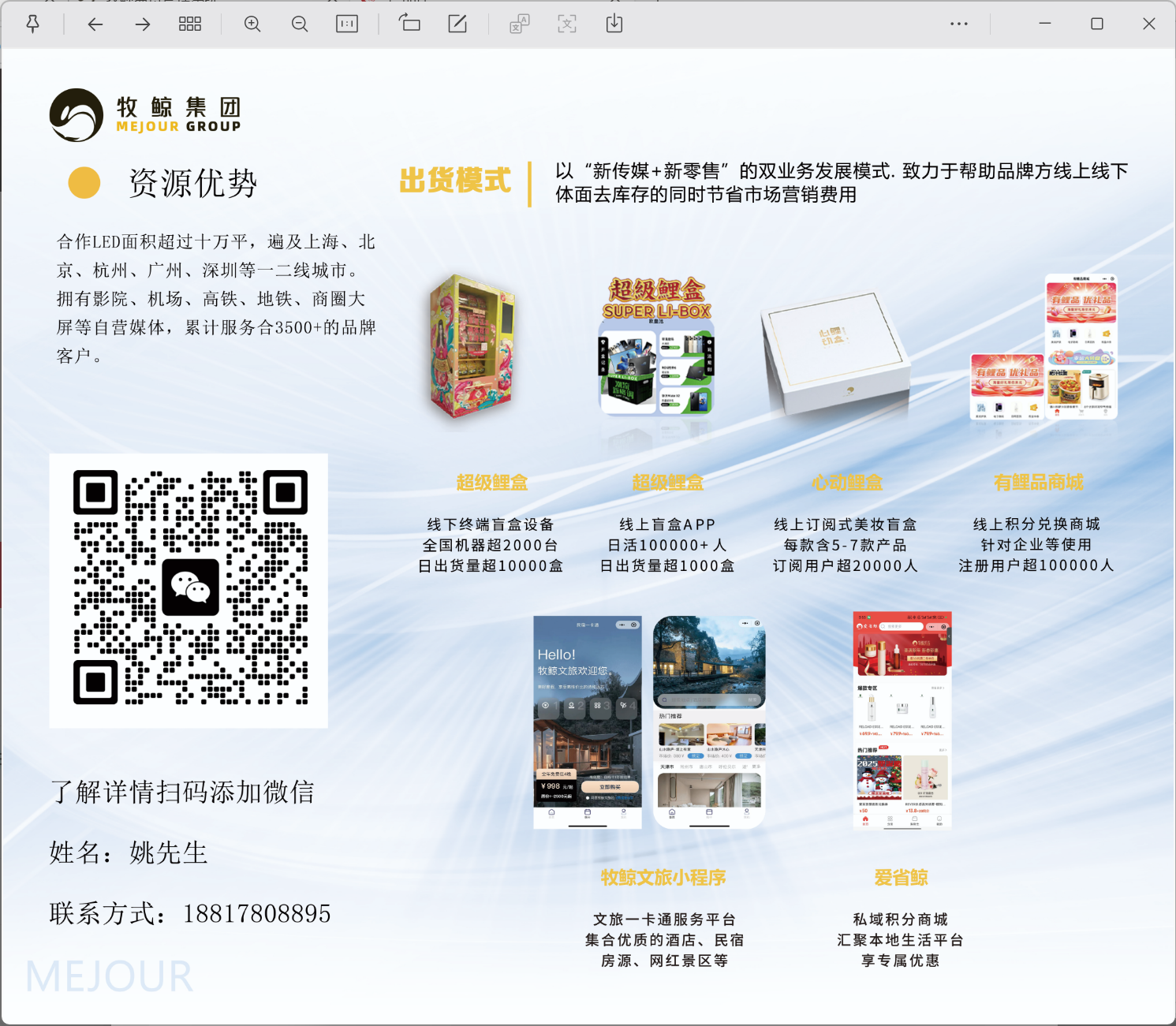Close the image viewer window

(x=1149, y=24)
